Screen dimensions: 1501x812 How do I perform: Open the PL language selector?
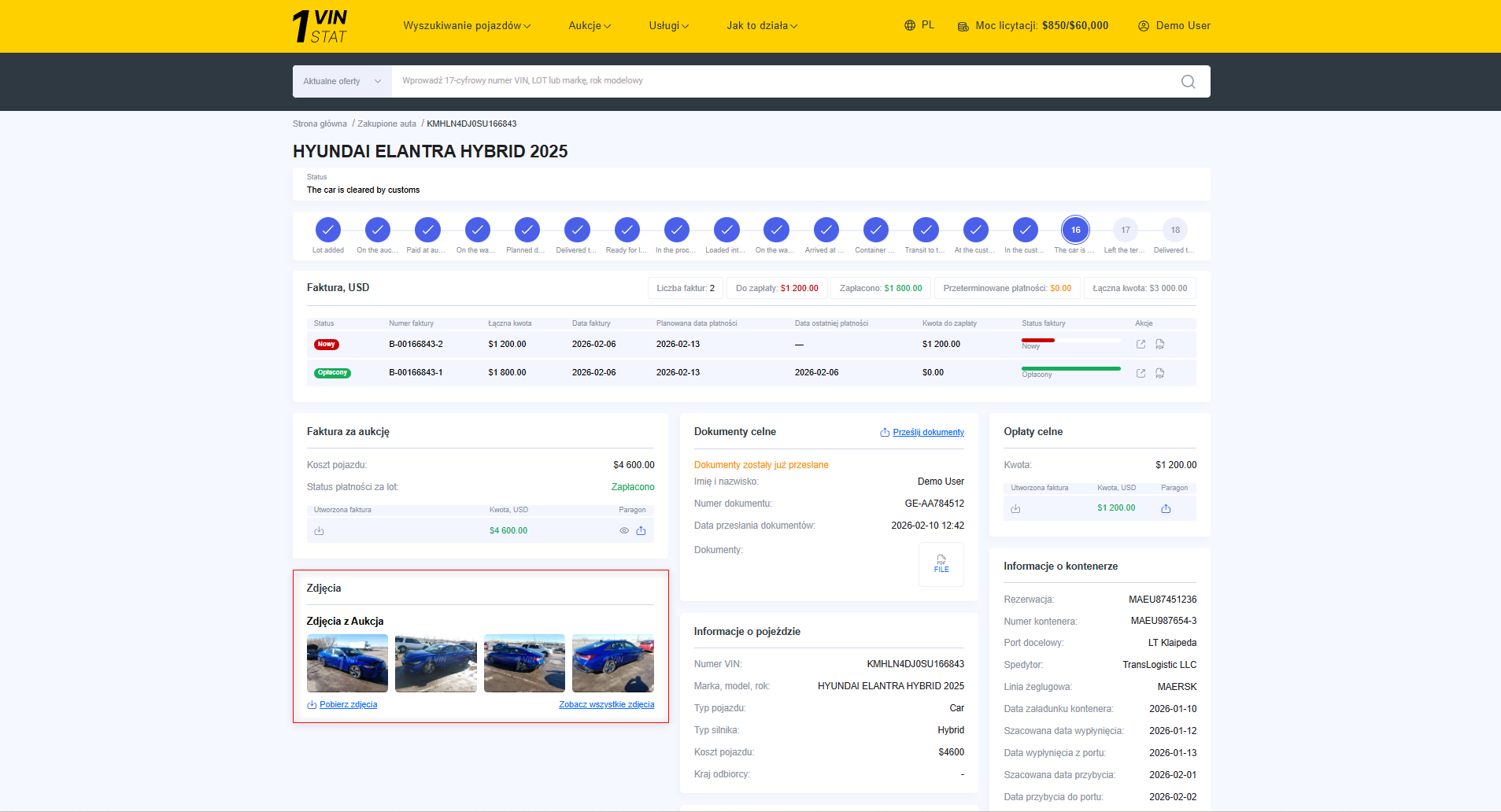click(919, 25)
